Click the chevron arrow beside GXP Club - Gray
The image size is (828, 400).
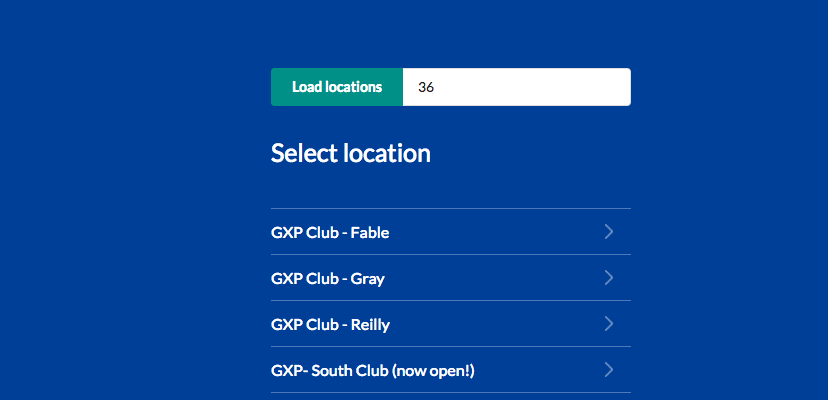click(609, 277)
